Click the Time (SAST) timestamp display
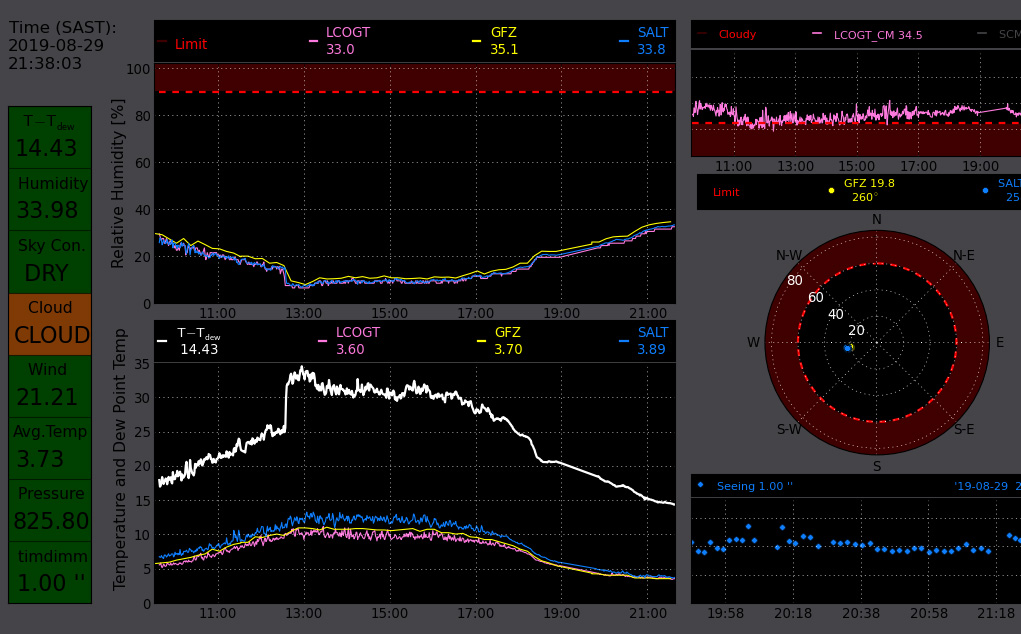1021x634 pixels. coord(62,46)
